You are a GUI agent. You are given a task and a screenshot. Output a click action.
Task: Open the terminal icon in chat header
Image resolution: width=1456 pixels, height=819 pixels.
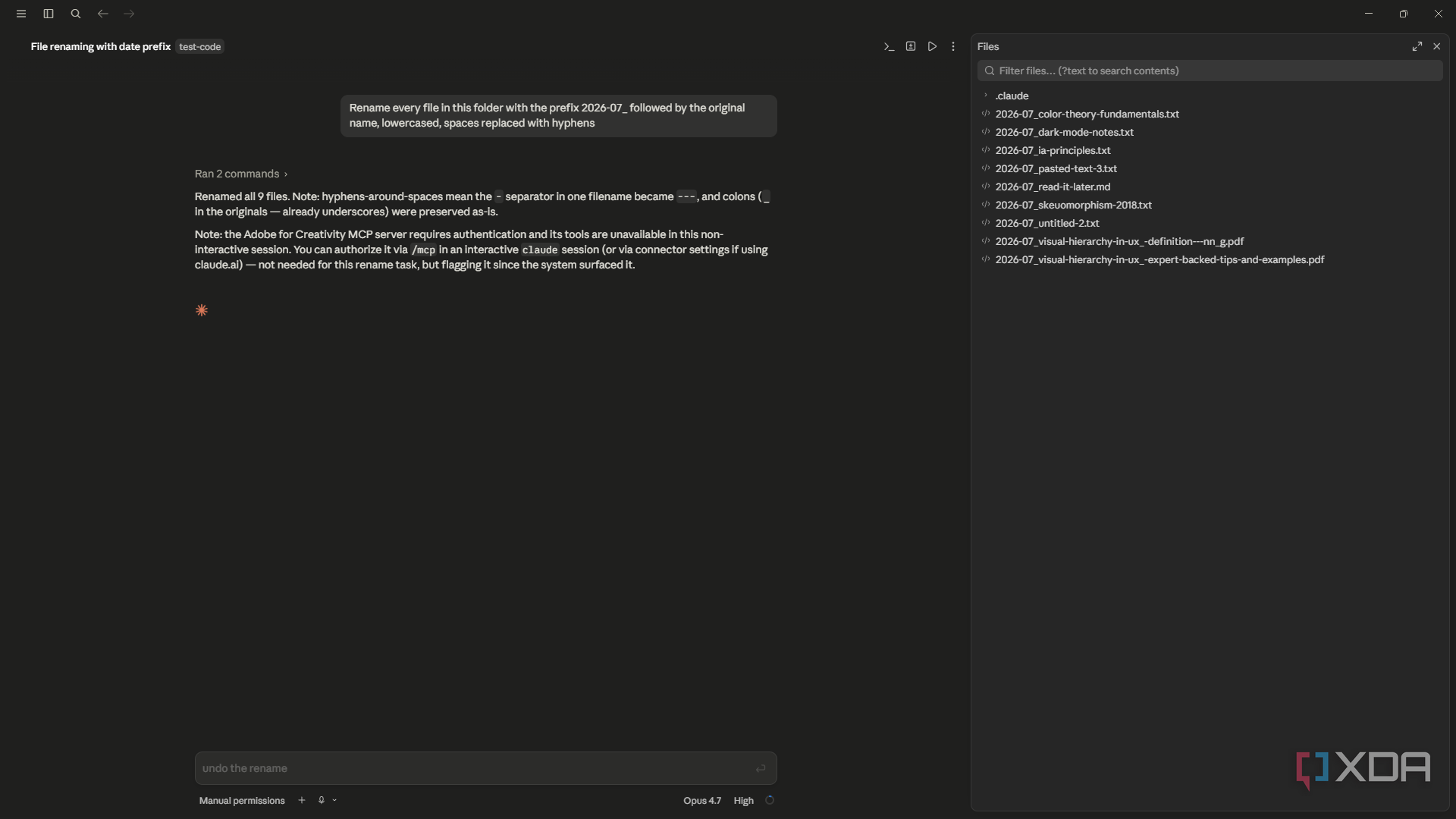pos(889,46)
